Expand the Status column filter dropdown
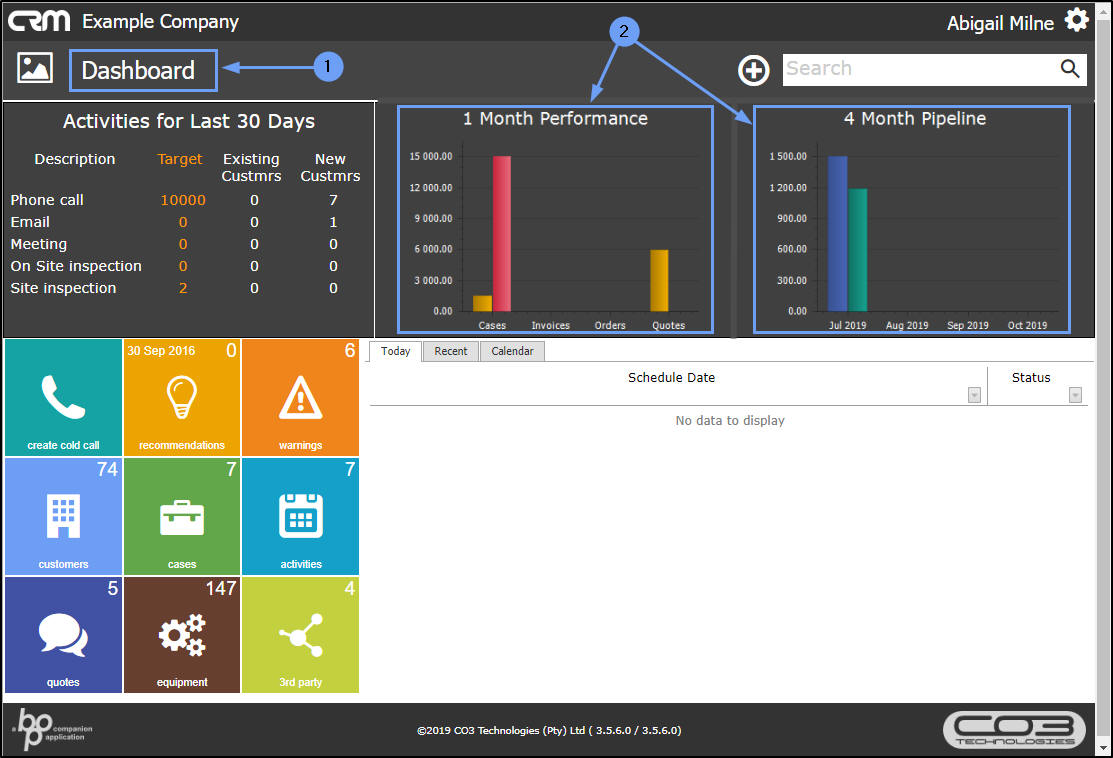Screen dimensions: 1113x758 1075,395
